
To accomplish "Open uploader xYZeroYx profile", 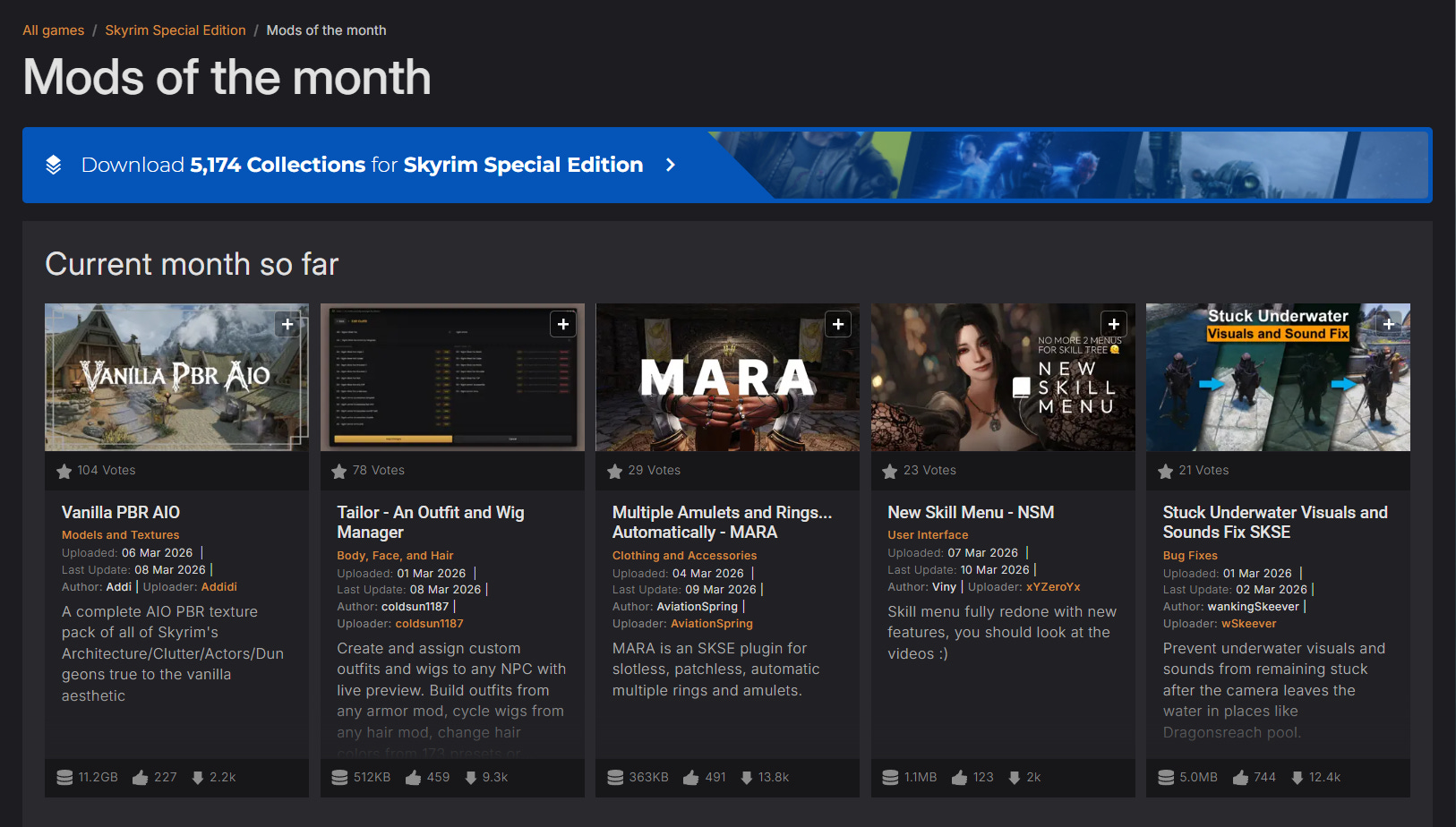I will (1053, 587).
